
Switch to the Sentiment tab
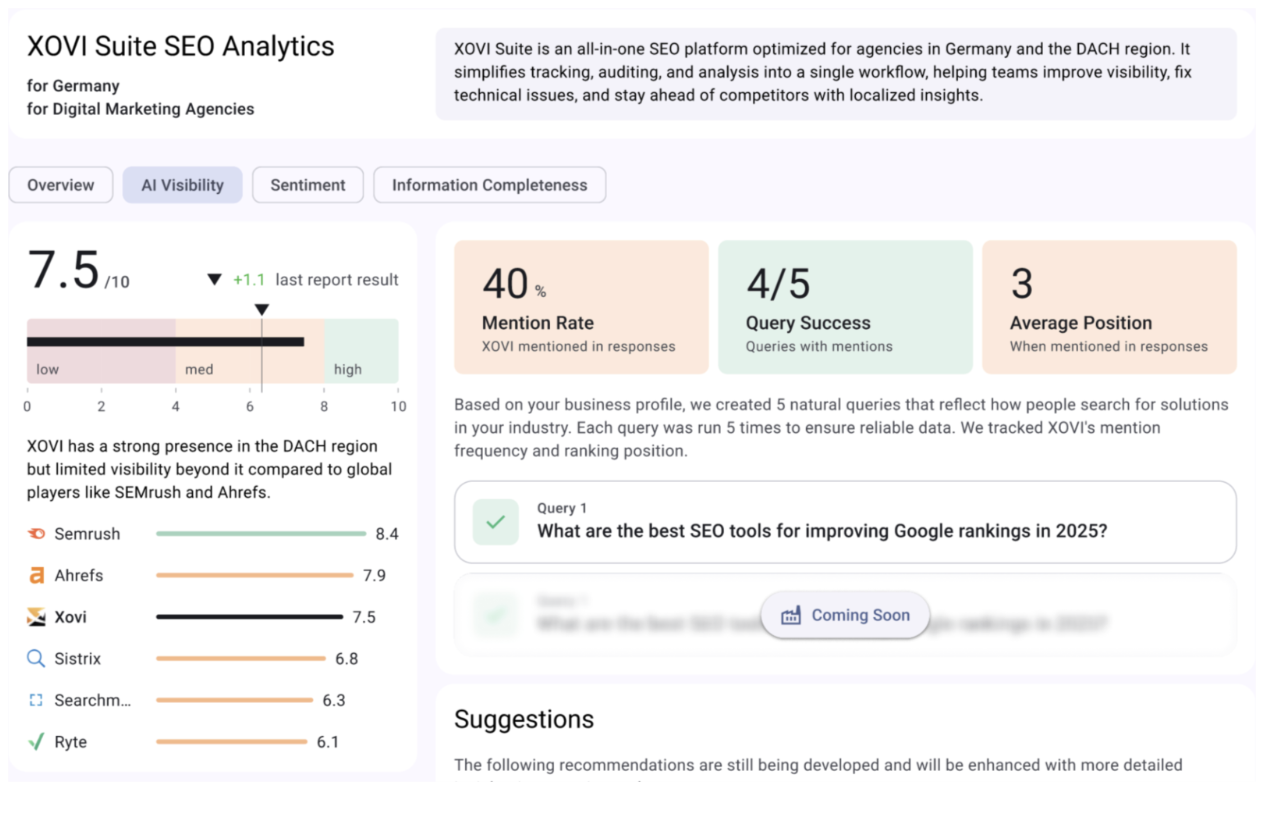pyautogui.click(x=308, y=185)
